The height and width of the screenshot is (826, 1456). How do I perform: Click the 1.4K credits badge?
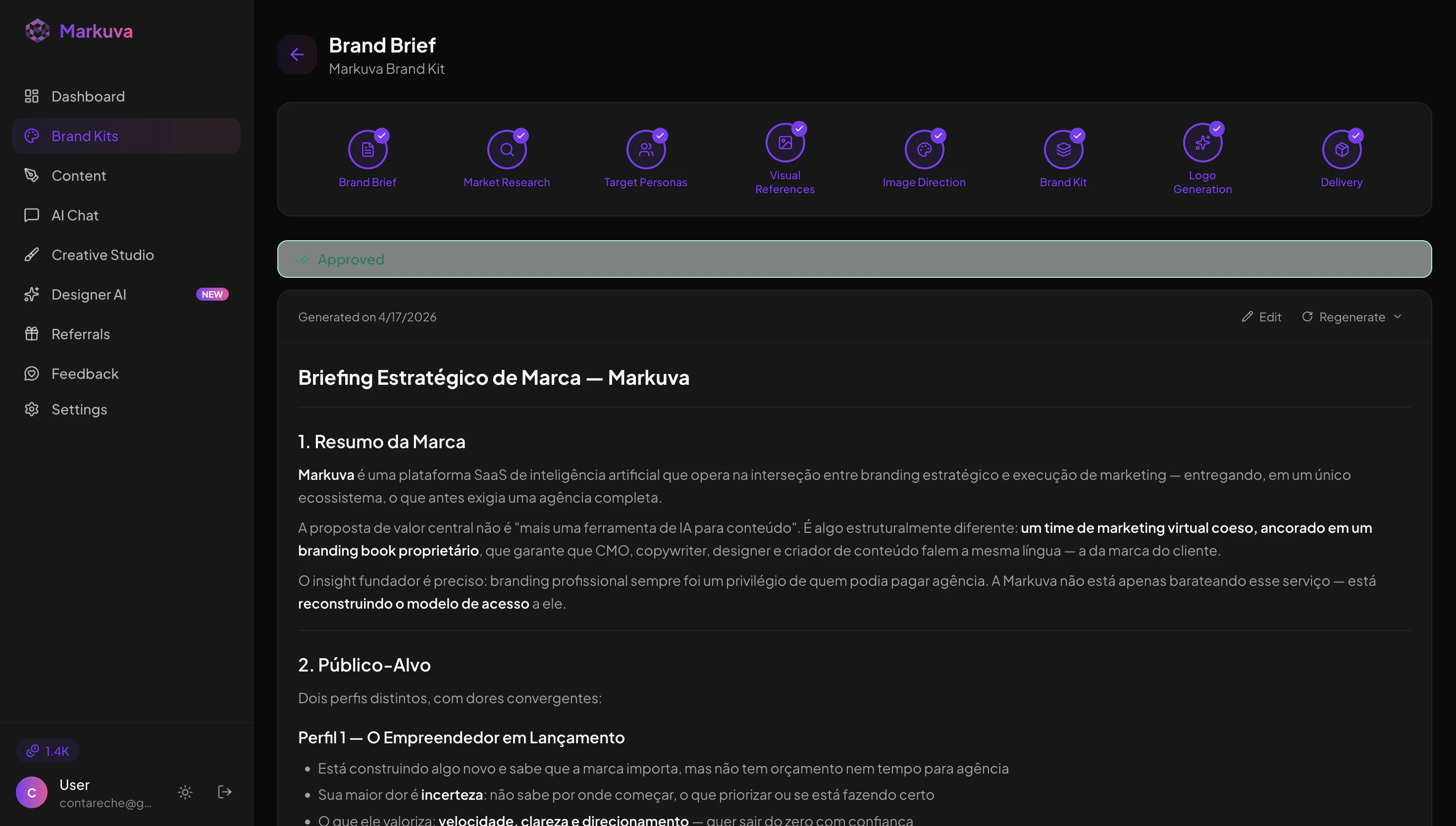[x=48, y=751]
